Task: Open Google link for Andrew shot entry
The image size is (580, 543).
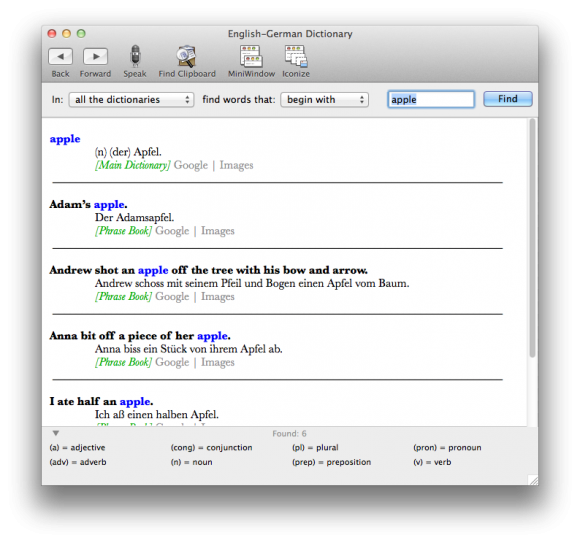Action: pos(172,297)
